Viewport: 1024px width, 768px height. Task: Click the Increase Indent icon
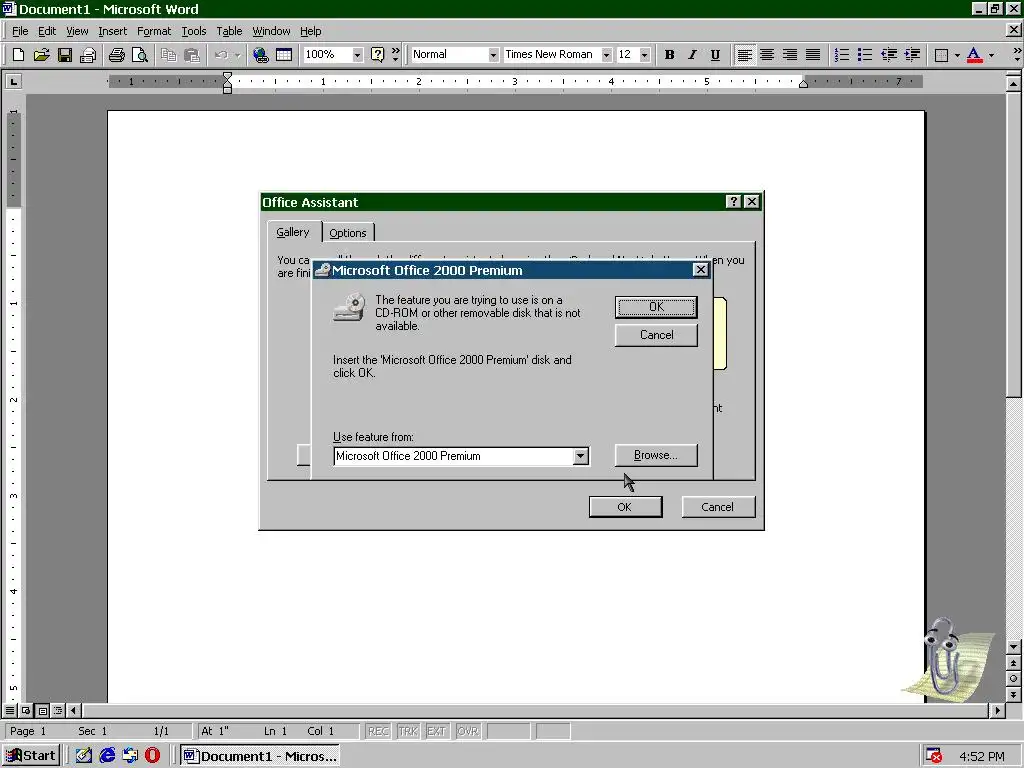pyautogui.click(x=912, y=55)
